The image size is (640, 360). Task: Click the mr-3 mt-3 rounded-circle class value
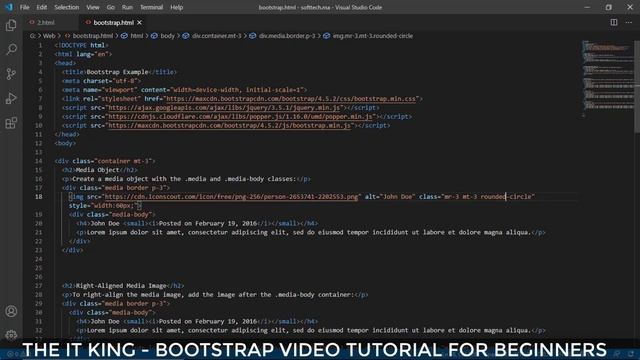(488, 197)
